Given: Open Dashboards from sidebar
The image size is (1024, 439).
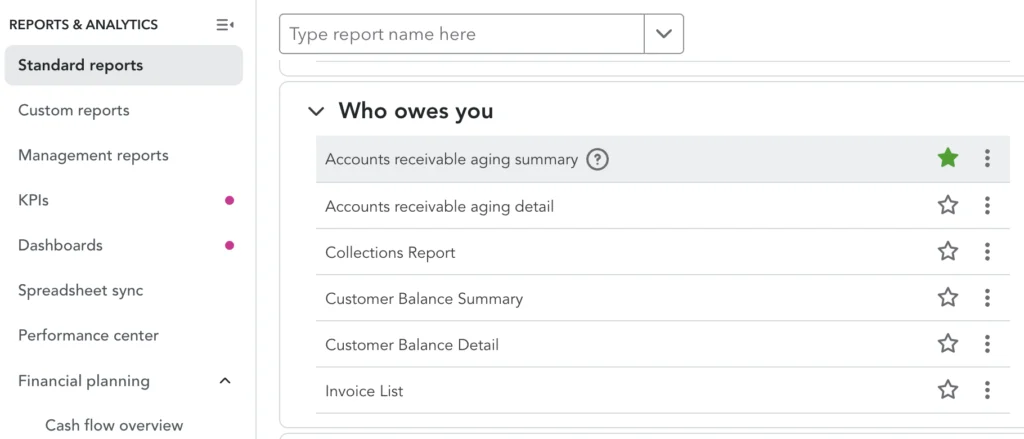Looking at the screenshot, I should tap(60, 246).
